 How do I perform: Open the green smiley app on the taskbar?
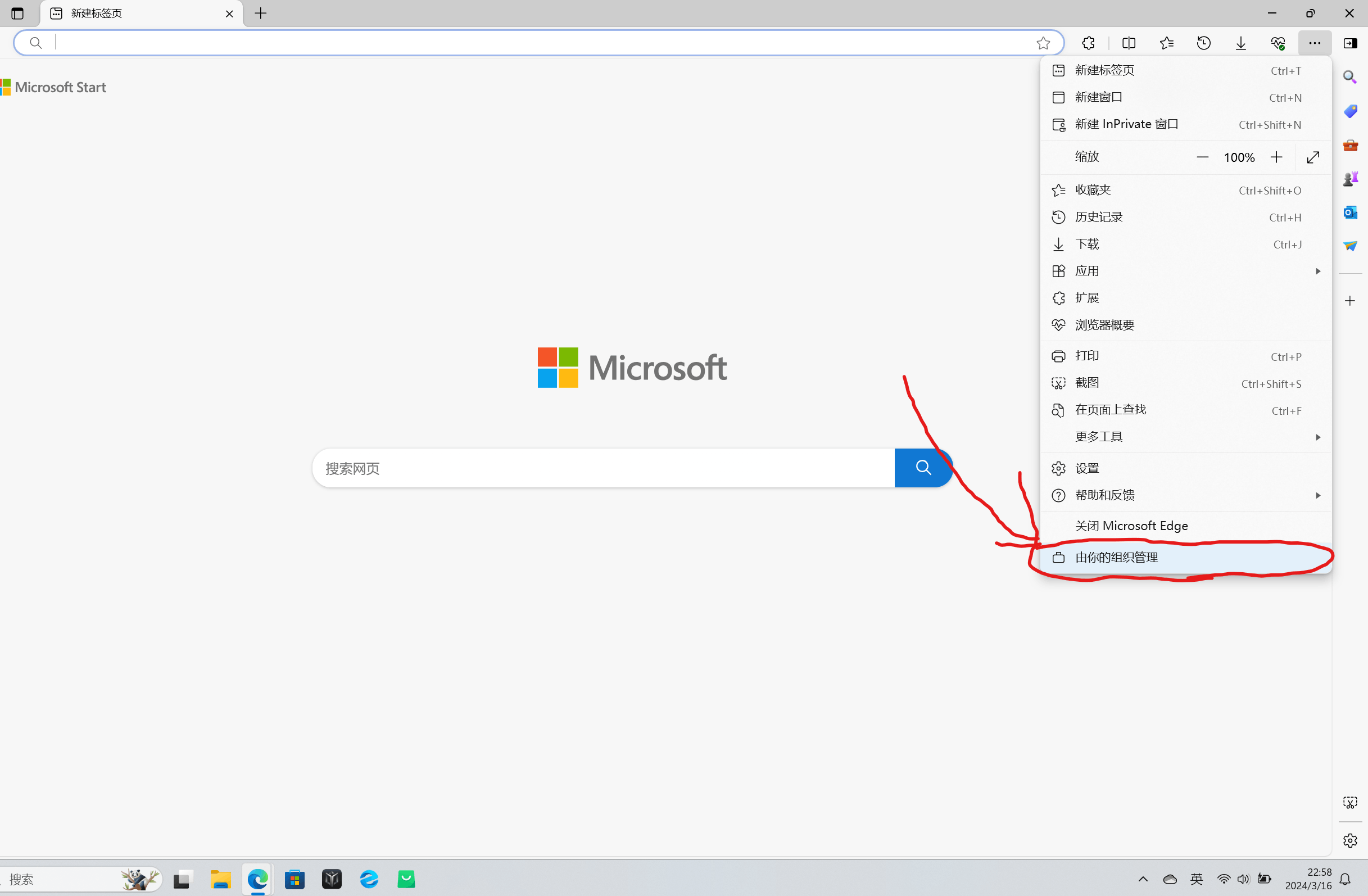tap(406, 879)
